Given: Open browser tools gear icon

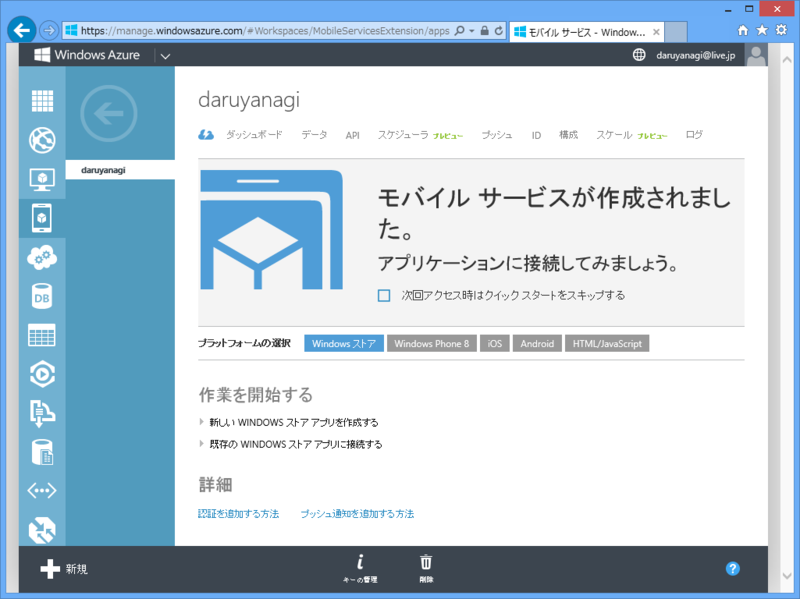Looking at the screenshot, I should coord(781,30).
